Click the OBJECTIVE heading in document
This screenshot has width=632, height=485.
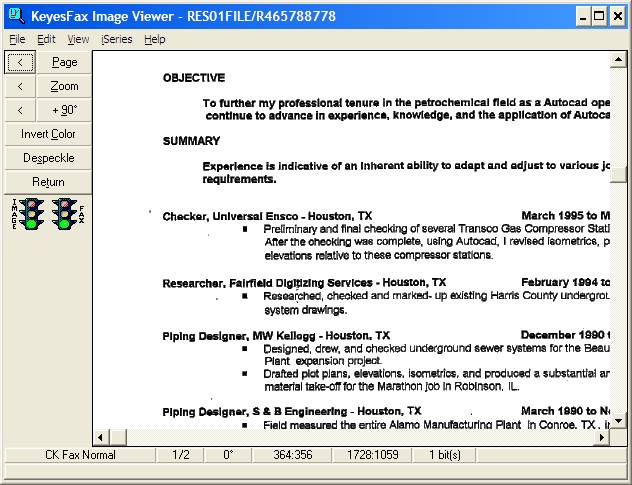pyautogui.click(x=194, y=78)
